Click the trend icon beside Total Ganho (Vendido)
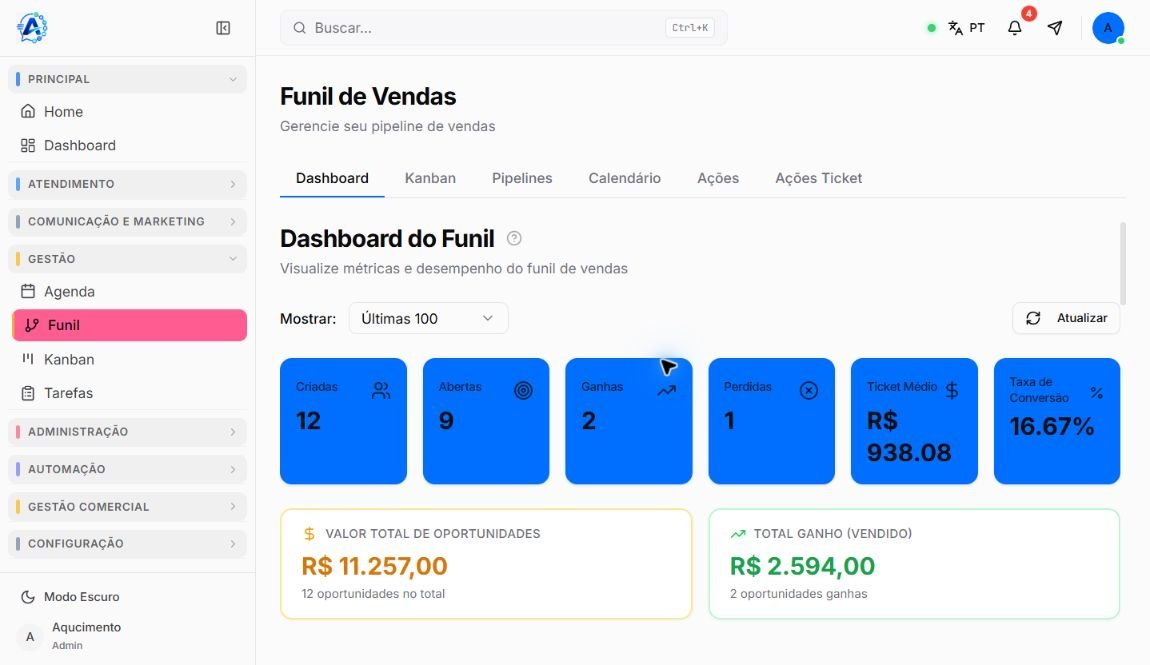Image resolution: width=1150 pixels, height=665 pixels. point(738,534)
